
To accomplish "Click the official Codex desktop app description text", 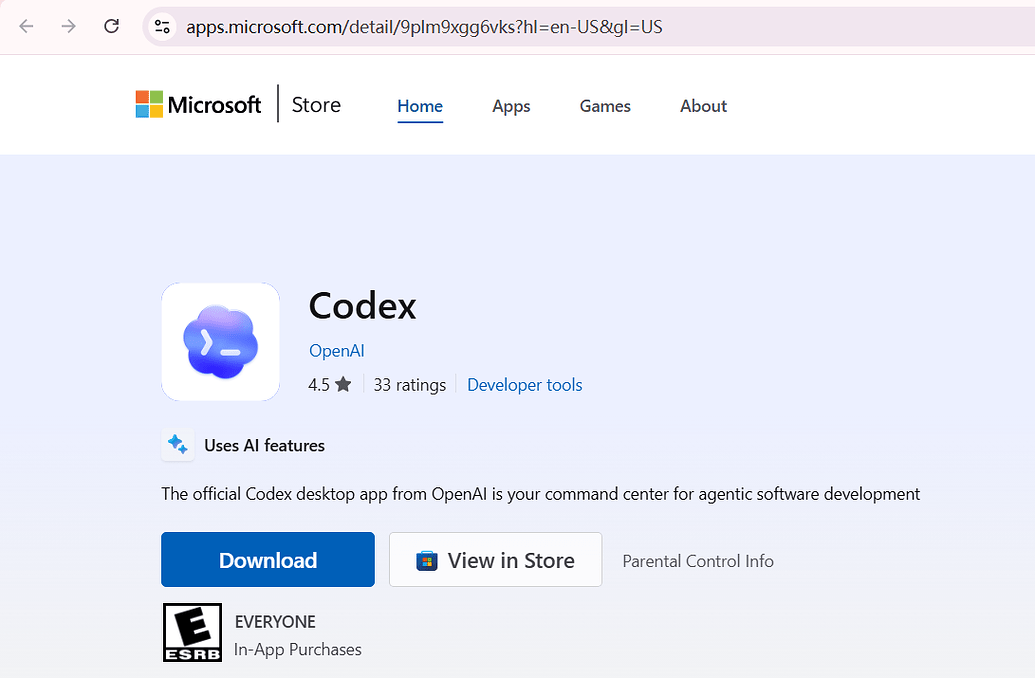I will click(x=541, y=494).
